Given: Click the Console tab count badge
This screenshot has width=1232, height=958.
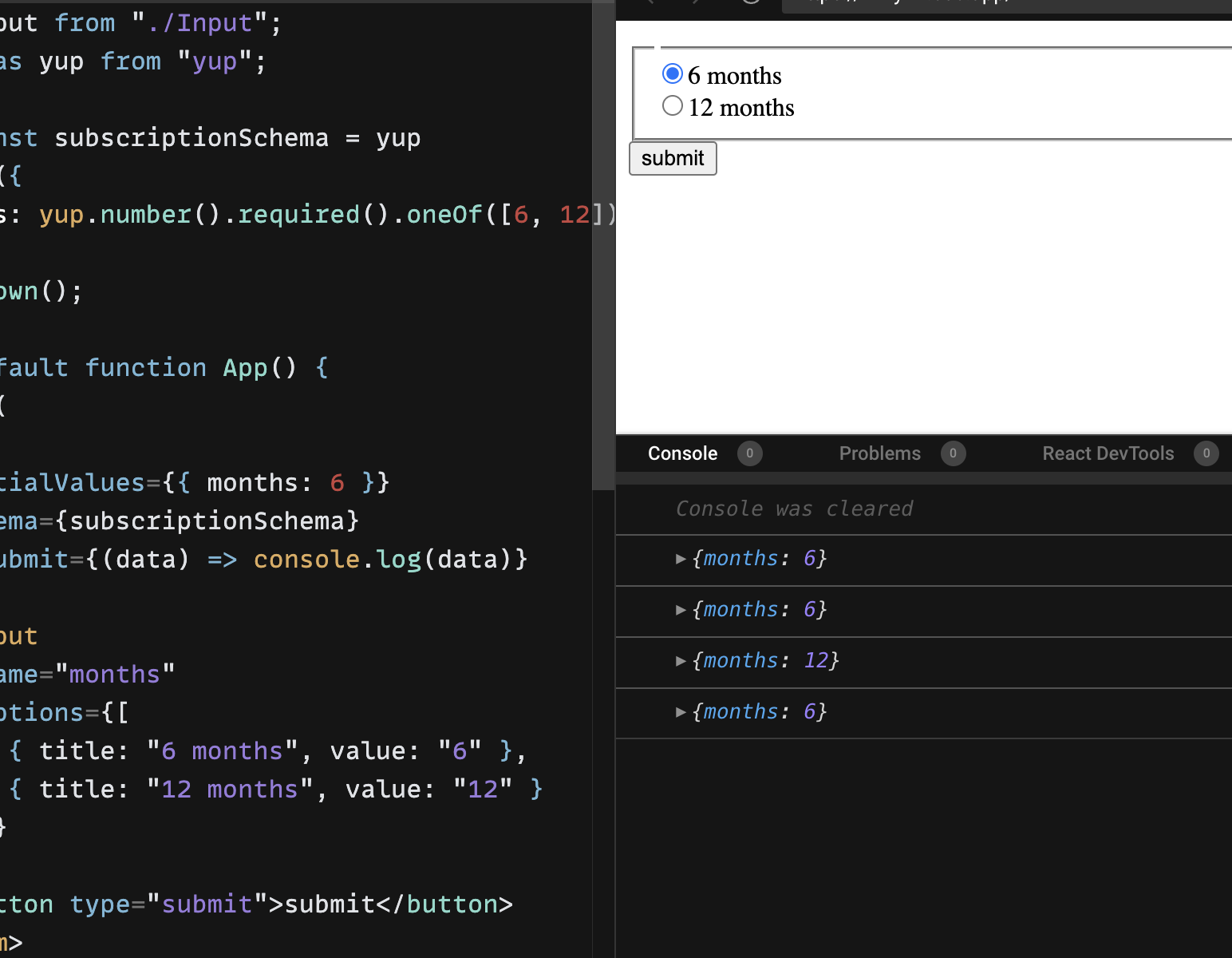Looking at the screenshot, I should (749, 453).
